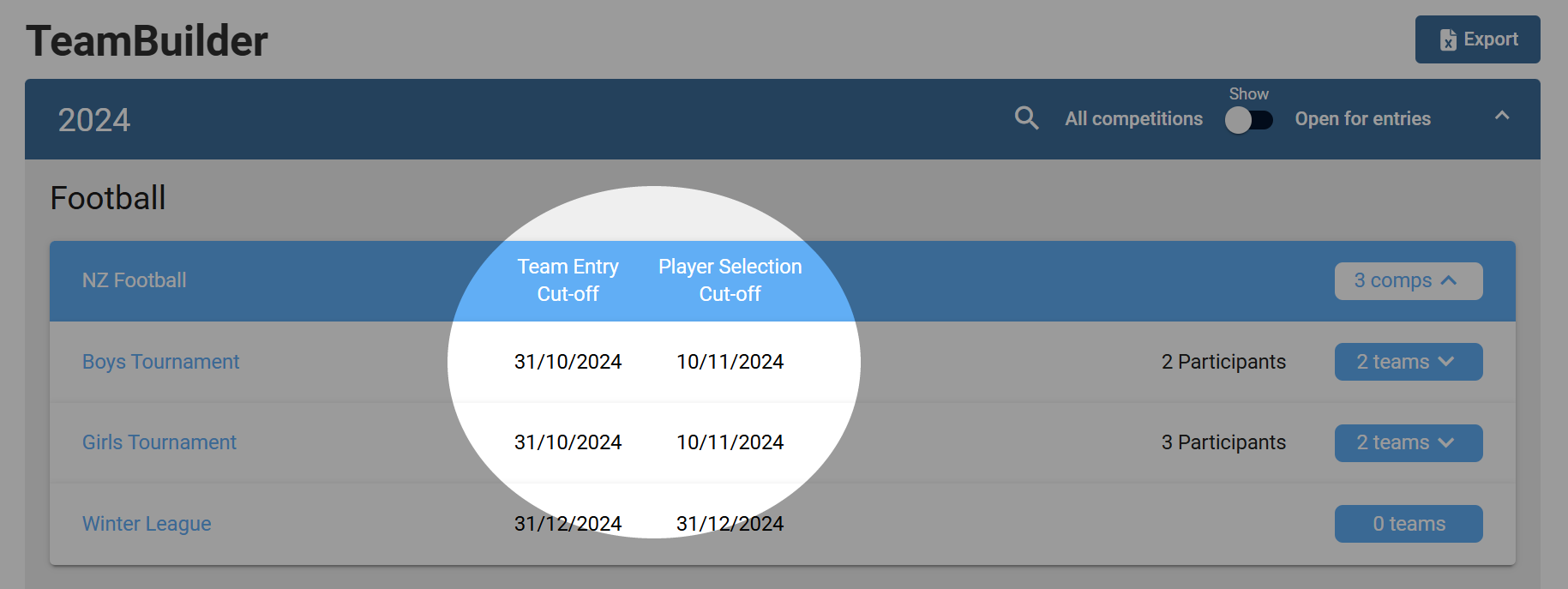Click the All competitions label

point(1133,119)
